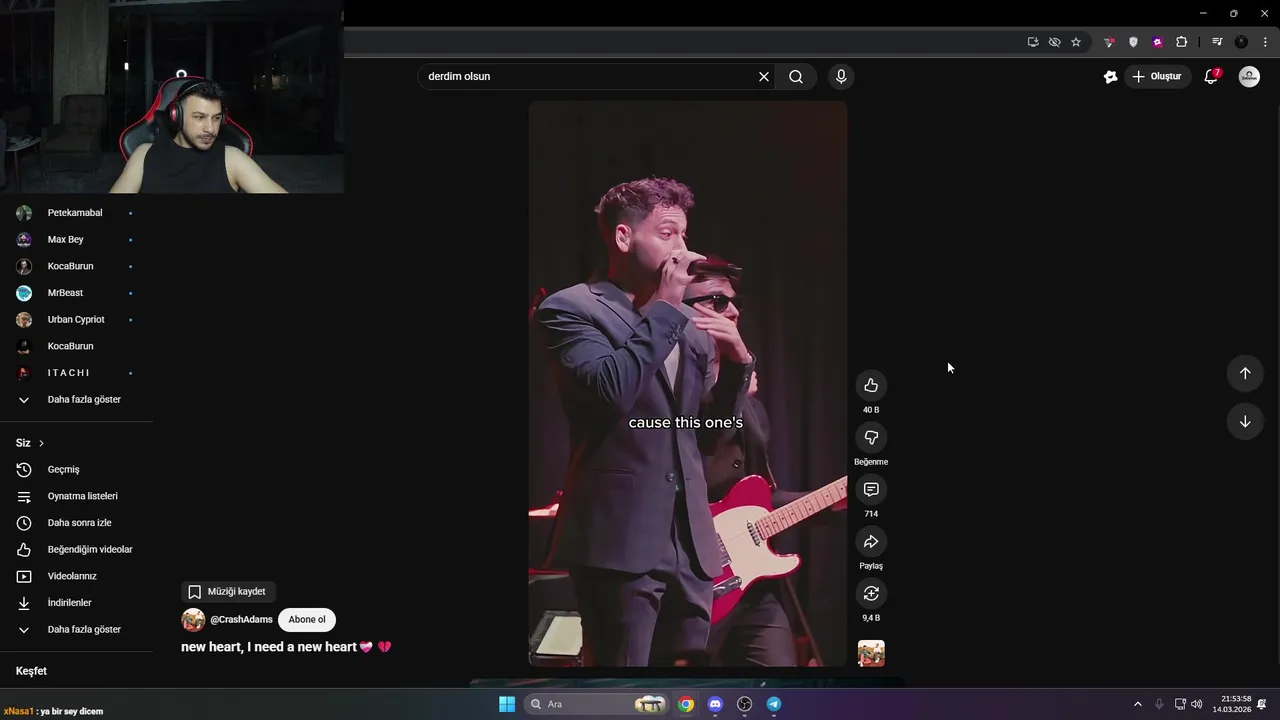Open the Ask AI sparkle icon beside Oluştur

click(1110, 76)
